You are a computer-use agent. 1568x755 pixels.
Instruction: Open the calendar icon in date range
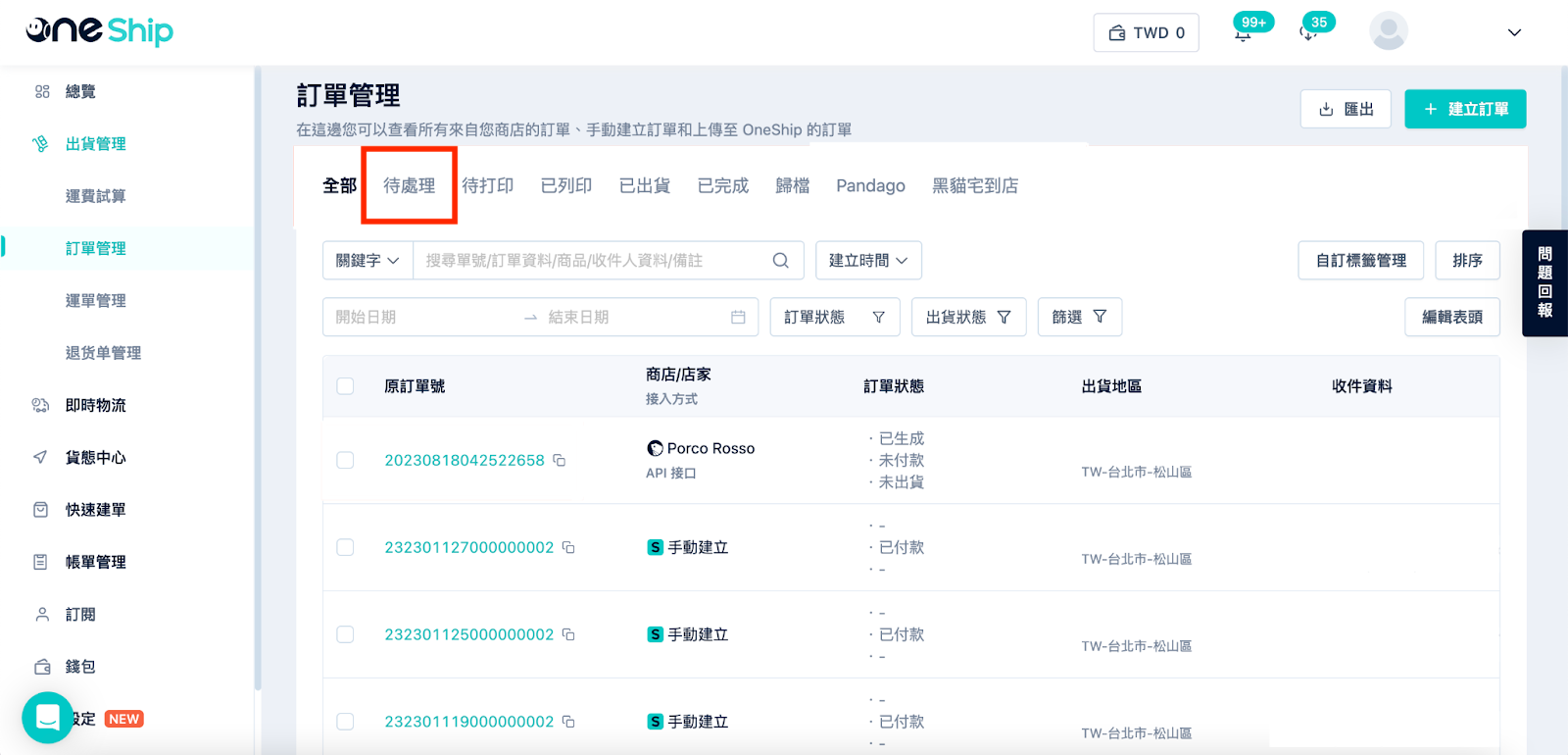coord(738,317)
